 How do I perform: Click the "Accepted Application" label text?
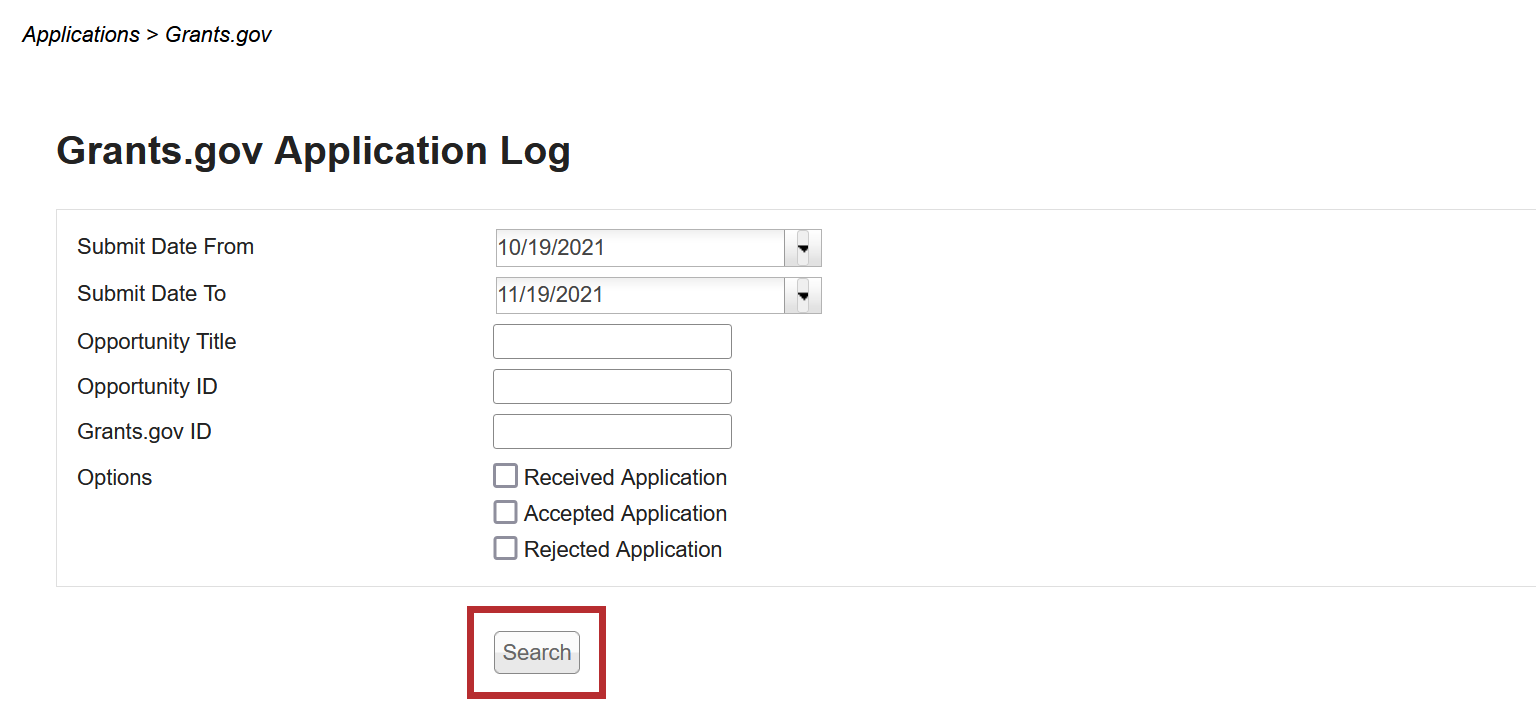pos(625,514)
